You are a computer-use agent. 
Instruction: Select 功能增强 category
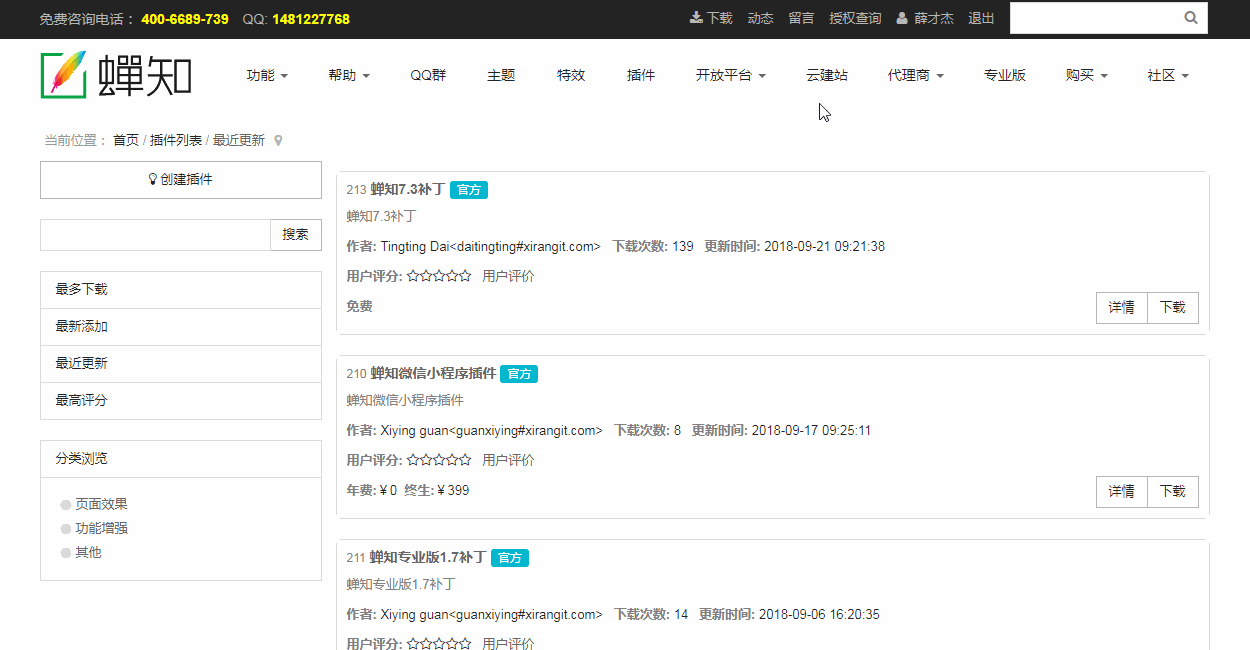click(x=102, y=528)
